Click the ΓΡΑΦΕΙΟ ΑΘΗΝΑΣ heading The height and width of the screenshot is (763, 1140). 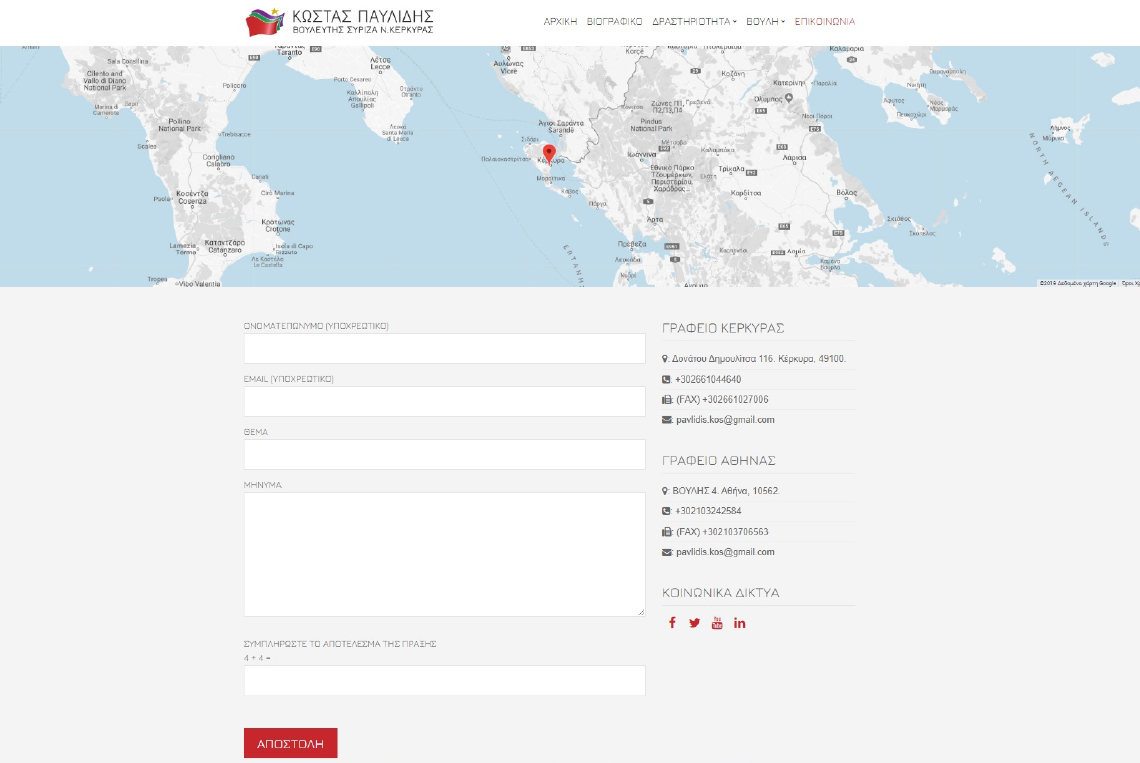718,460
